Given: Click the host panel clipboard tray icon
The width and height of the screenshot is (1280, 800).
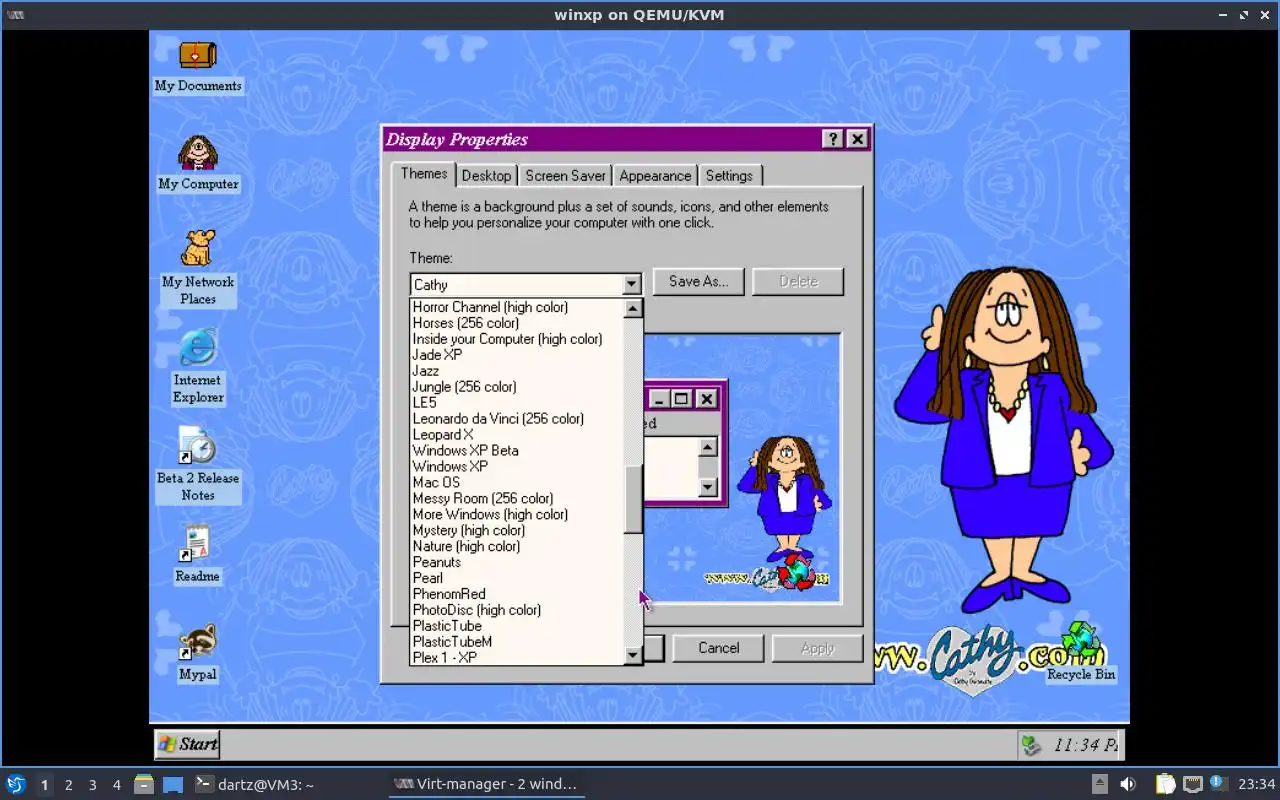Looking at the screenshot, I should pos(1166,784).
